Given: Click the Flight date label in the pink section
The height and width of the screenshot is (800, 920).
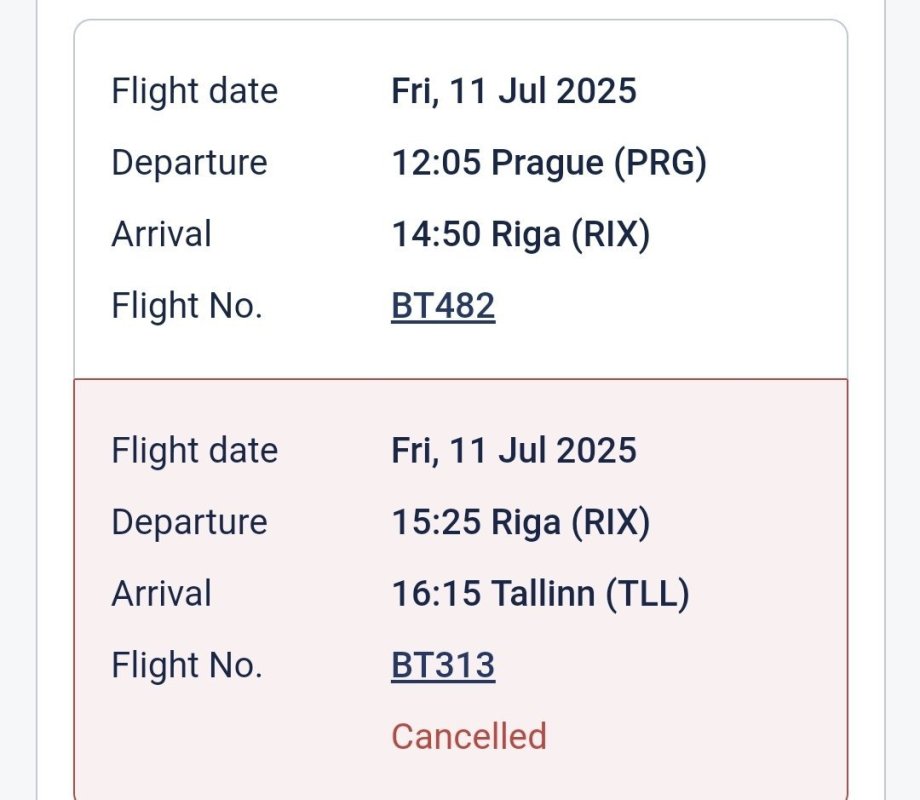Looking at the screenshot, I should (194, 450).
